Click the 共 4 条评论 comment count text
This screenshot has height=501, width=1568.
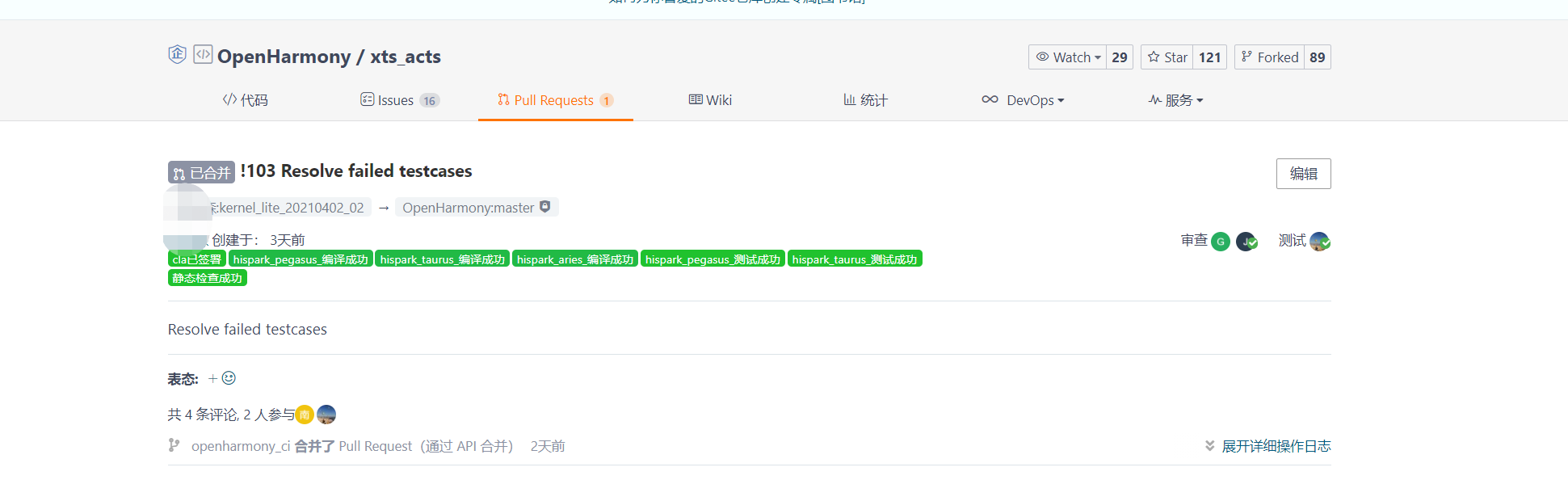click(202, 415)
